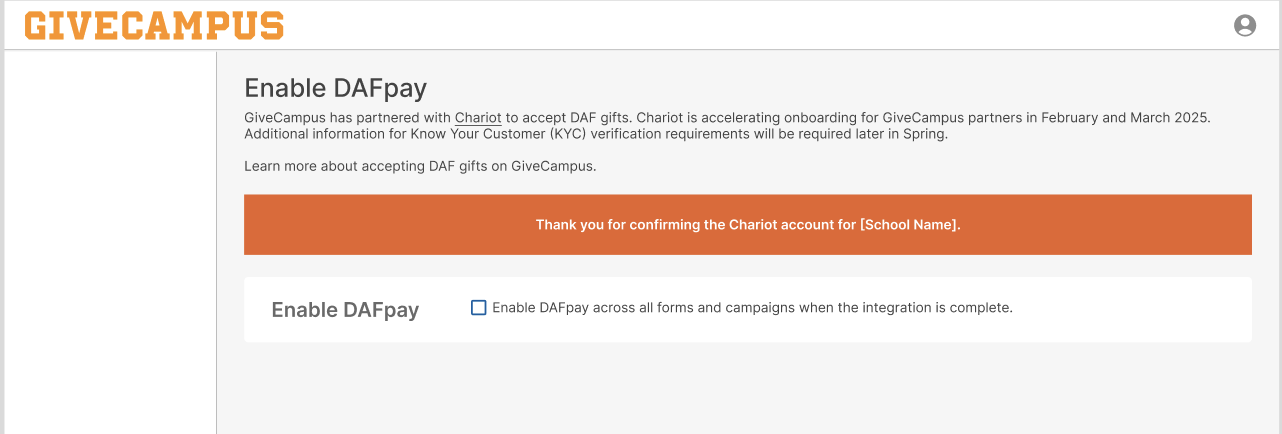
Task: Click the Enable DAFpay label inside card
Action: (x=345, y=310)
